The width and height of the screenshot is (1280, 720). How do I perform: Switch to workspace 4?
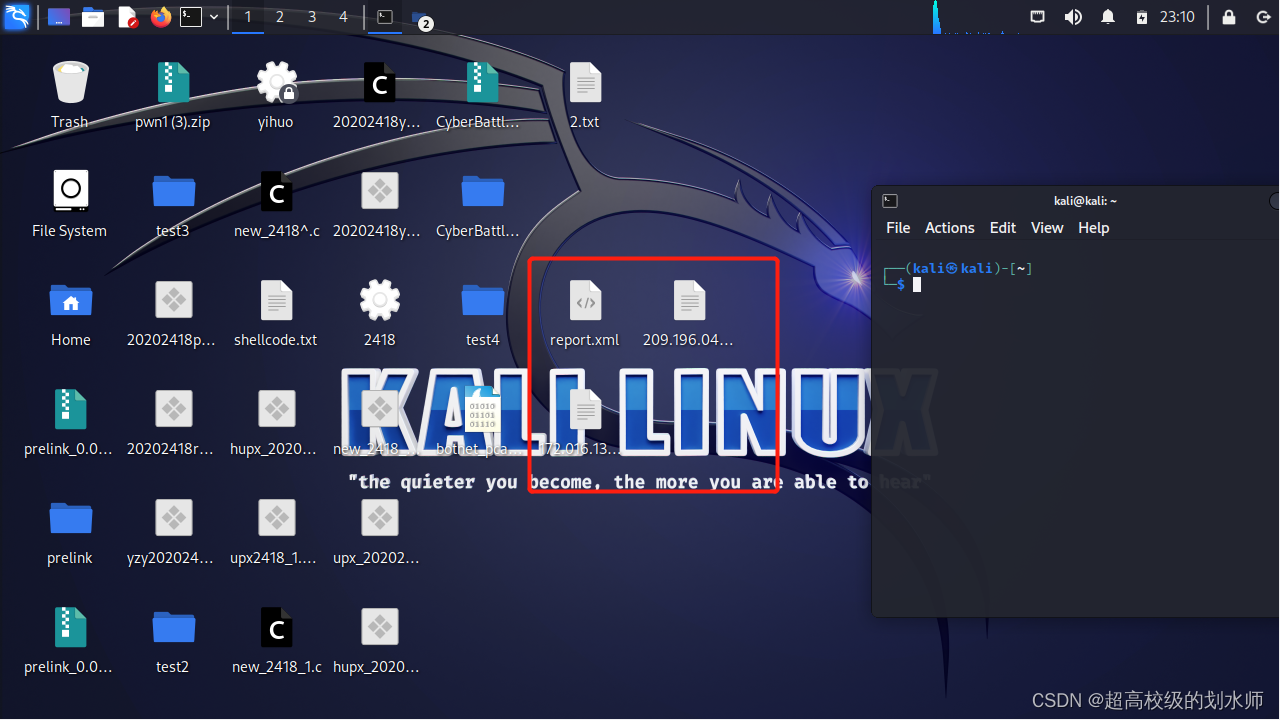tap(343, 17)
